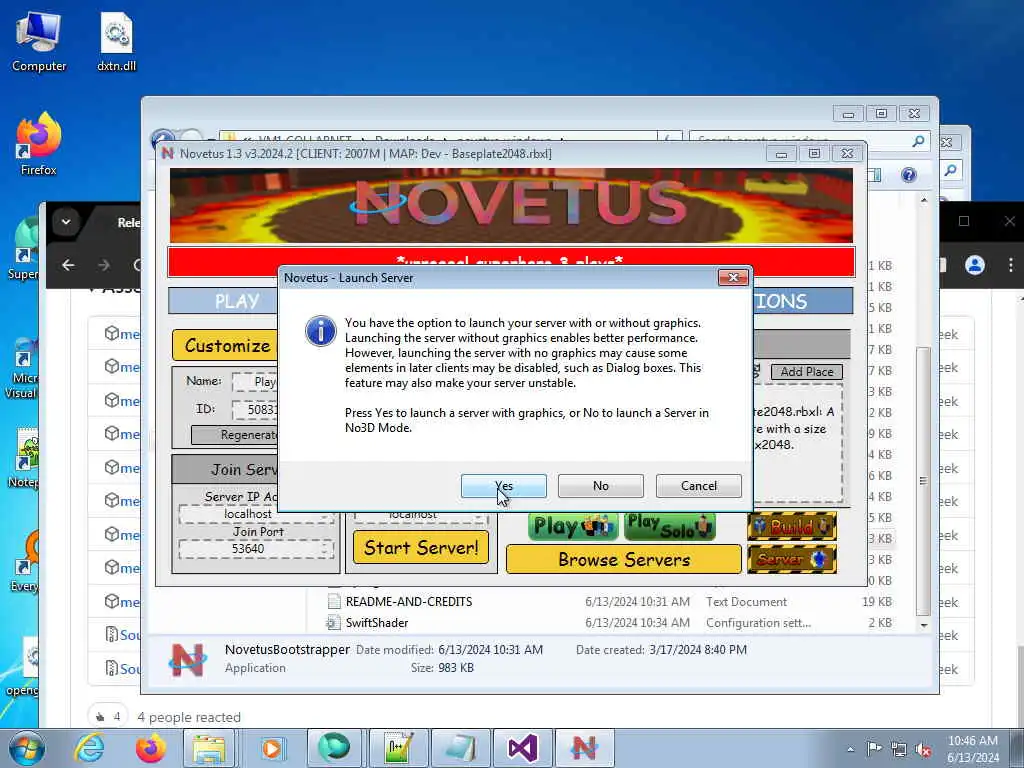
Task: Open the browser three-dot menu
Action: pos(1010,265)
